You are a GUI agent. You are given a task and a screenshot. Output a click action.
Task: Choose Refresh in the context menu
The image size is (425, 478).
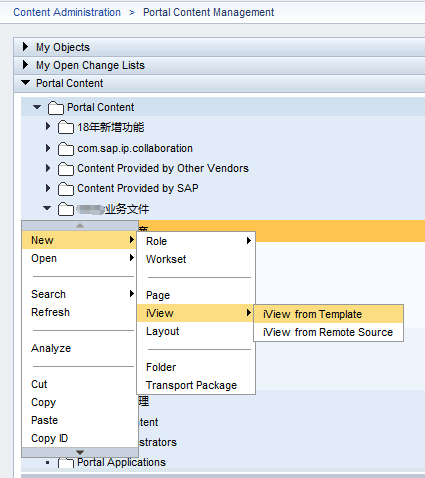pyautogui.click(x=79, y=312)
